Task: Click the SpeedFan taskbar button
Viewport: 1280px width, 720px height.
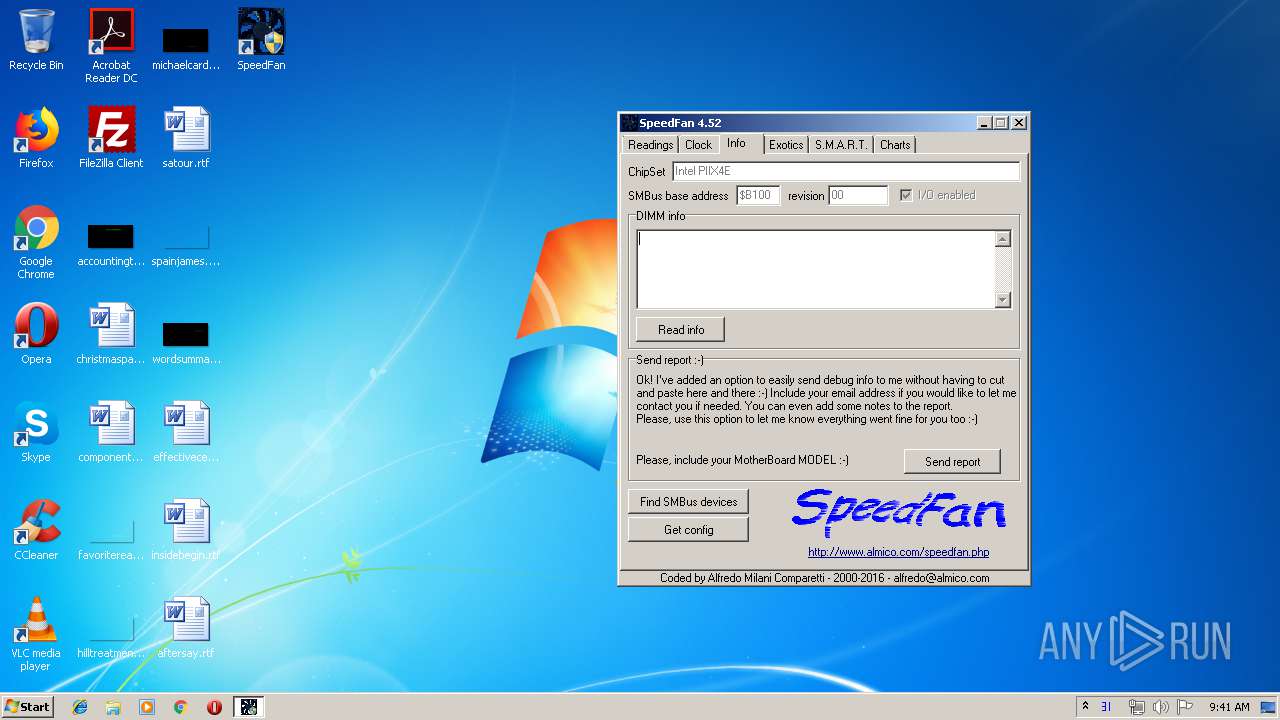Action: pyautogui.click(x=248, y=707)
